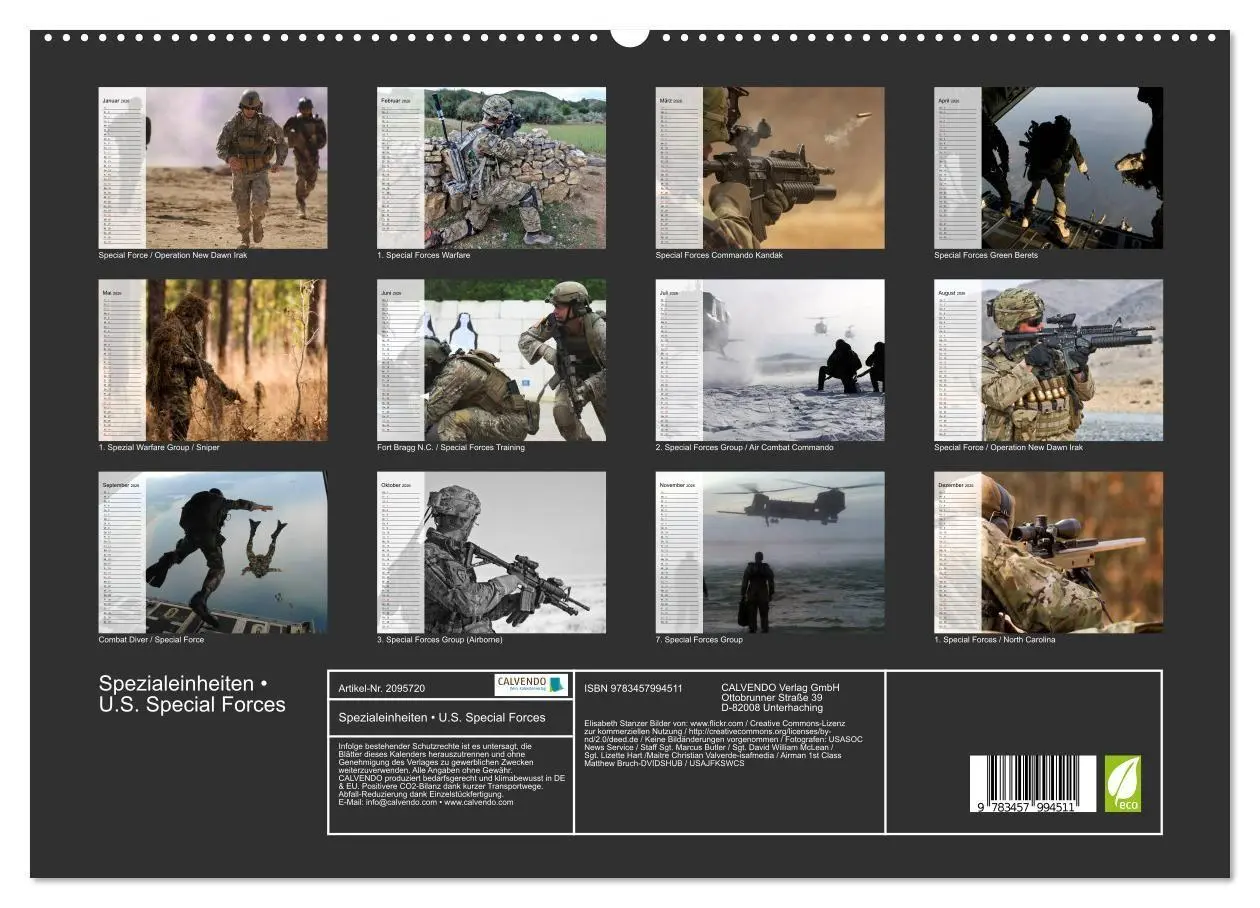Click the caption '7. Special Forces Group'
Image resolution: width=1260 pixels, height=908 pixels.
tap(699, 639)
